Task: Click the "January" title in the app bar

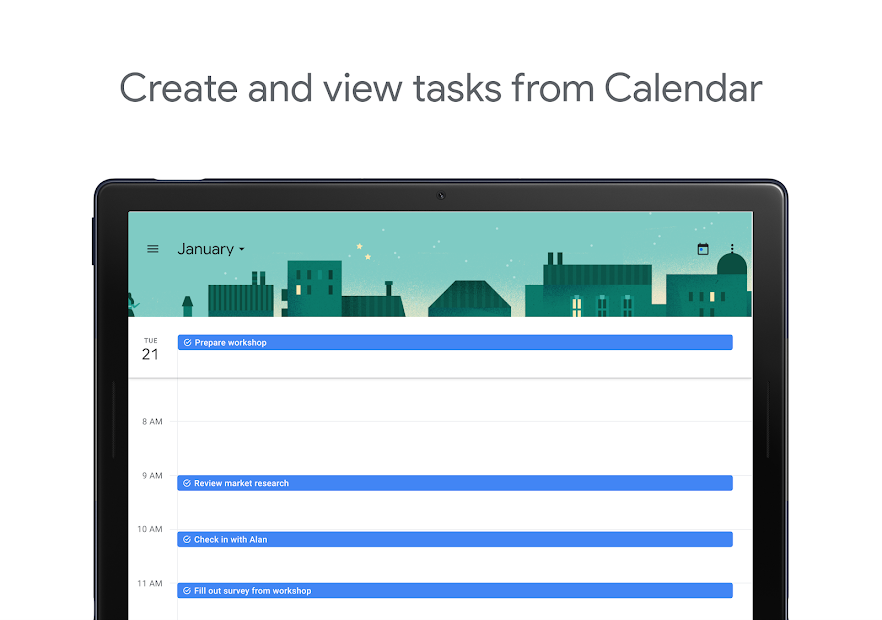Action: point(205,249)
